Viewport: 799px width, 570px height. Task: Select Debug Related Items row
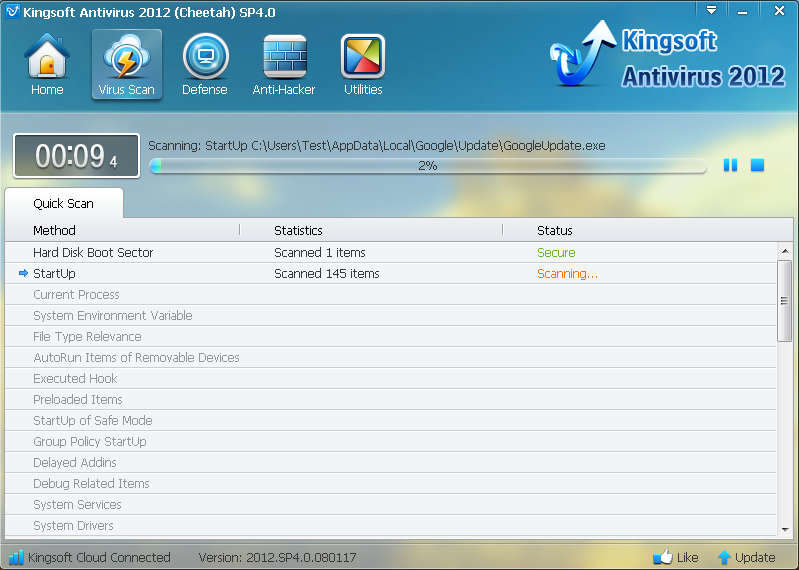click(x=391, y=483)
